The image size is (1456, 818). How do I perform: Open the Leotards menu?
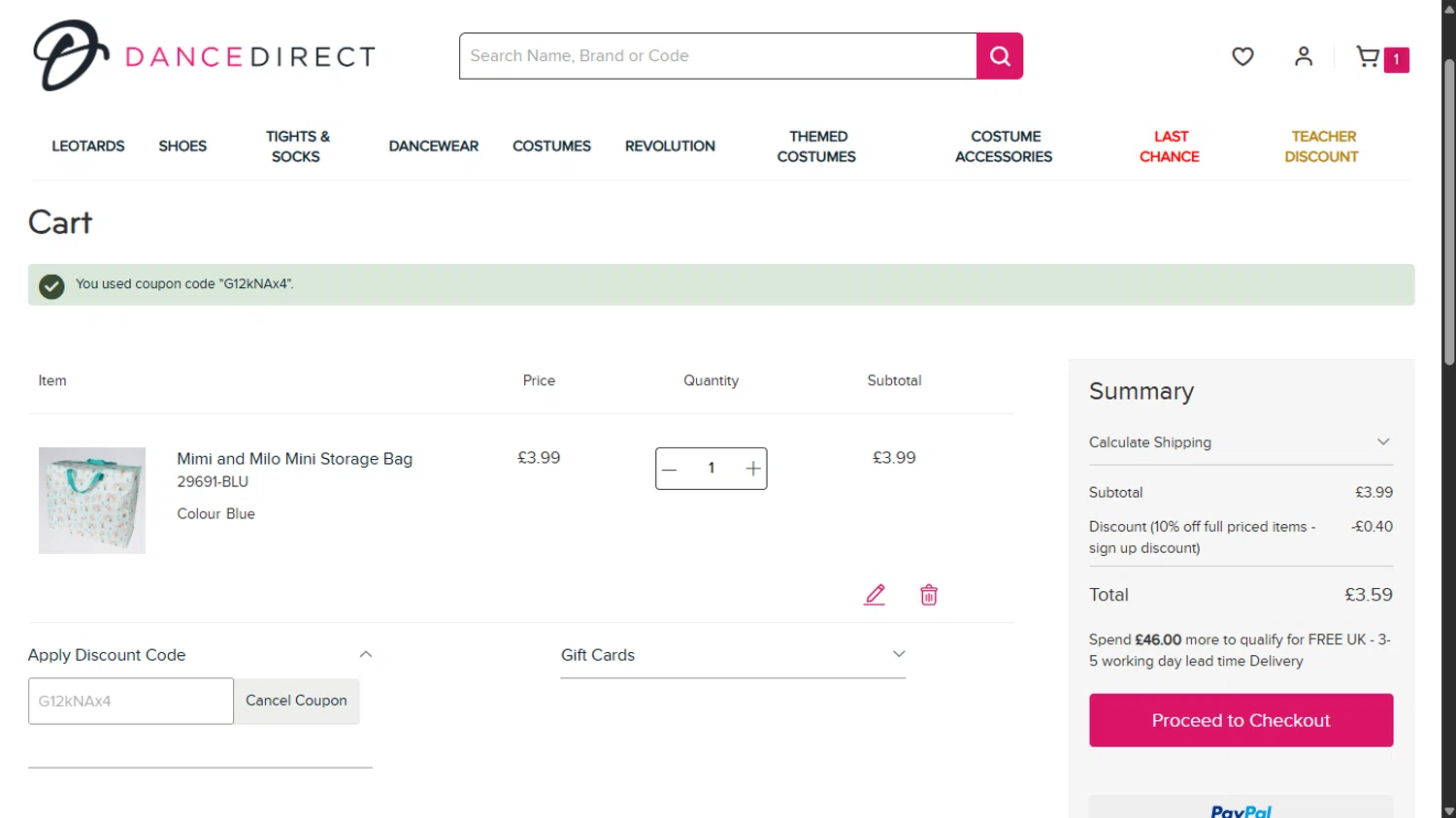(x=88, y=147)
